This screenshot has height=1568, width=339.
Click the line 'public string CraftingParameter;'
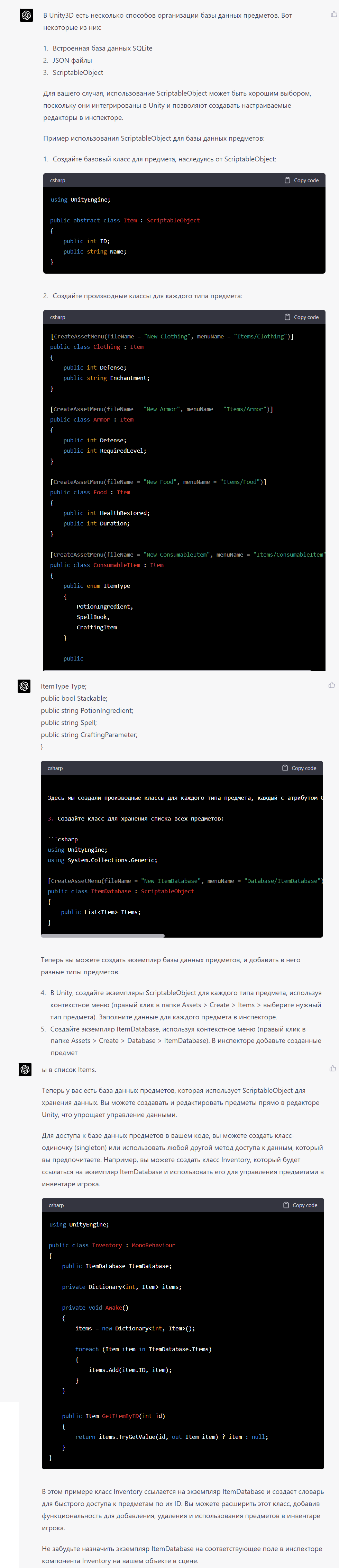point(89,735)
